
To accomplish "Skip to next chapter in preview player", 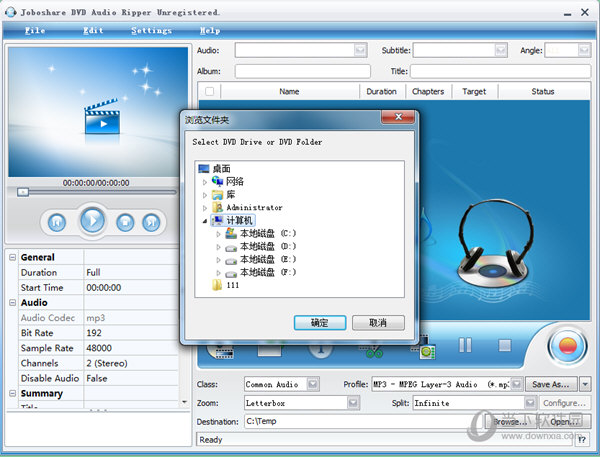I will coord(151,222).
